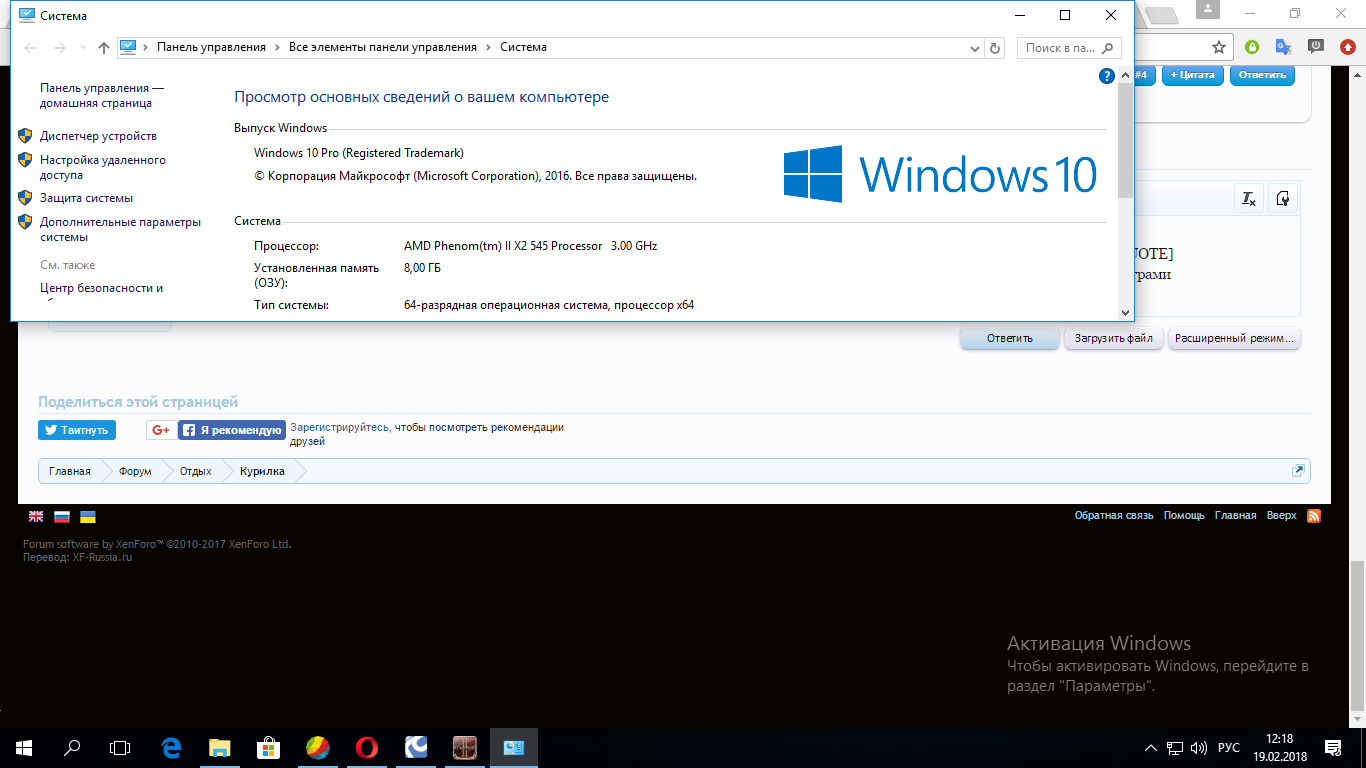Viewport: 1366px width, 768px height.
Task: Open the RSS feed icon in footer
Action: click(x=1314, y=516)
